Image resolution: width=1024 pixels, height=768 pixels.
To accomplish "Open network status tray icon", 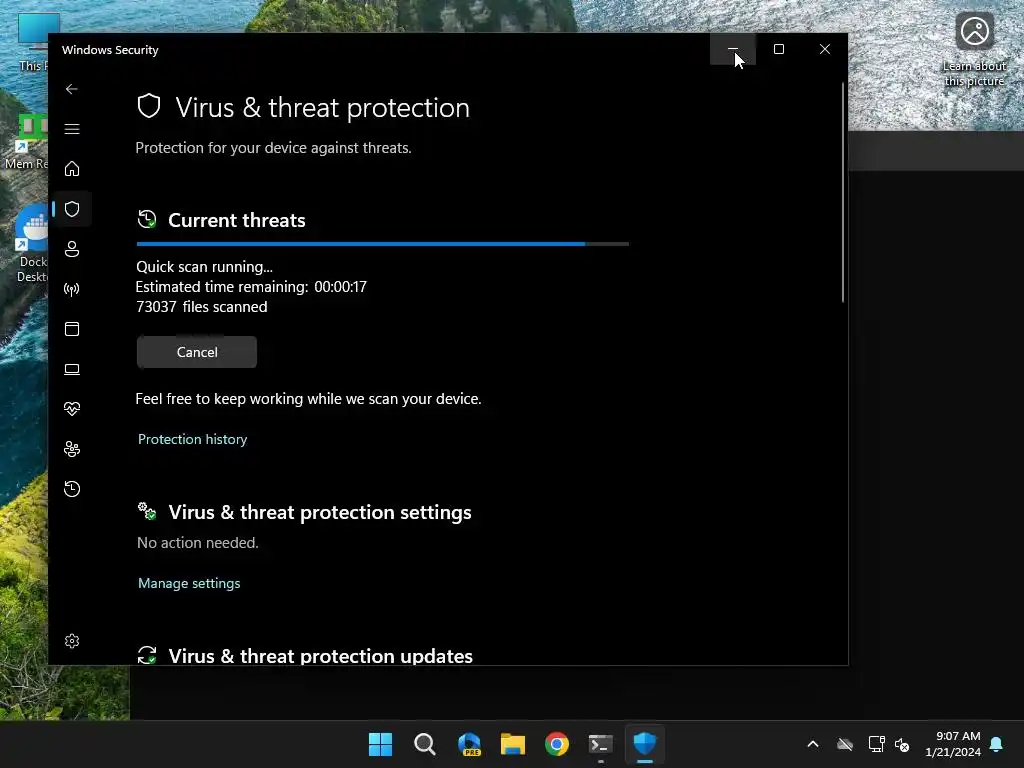I will pos(876,744).
